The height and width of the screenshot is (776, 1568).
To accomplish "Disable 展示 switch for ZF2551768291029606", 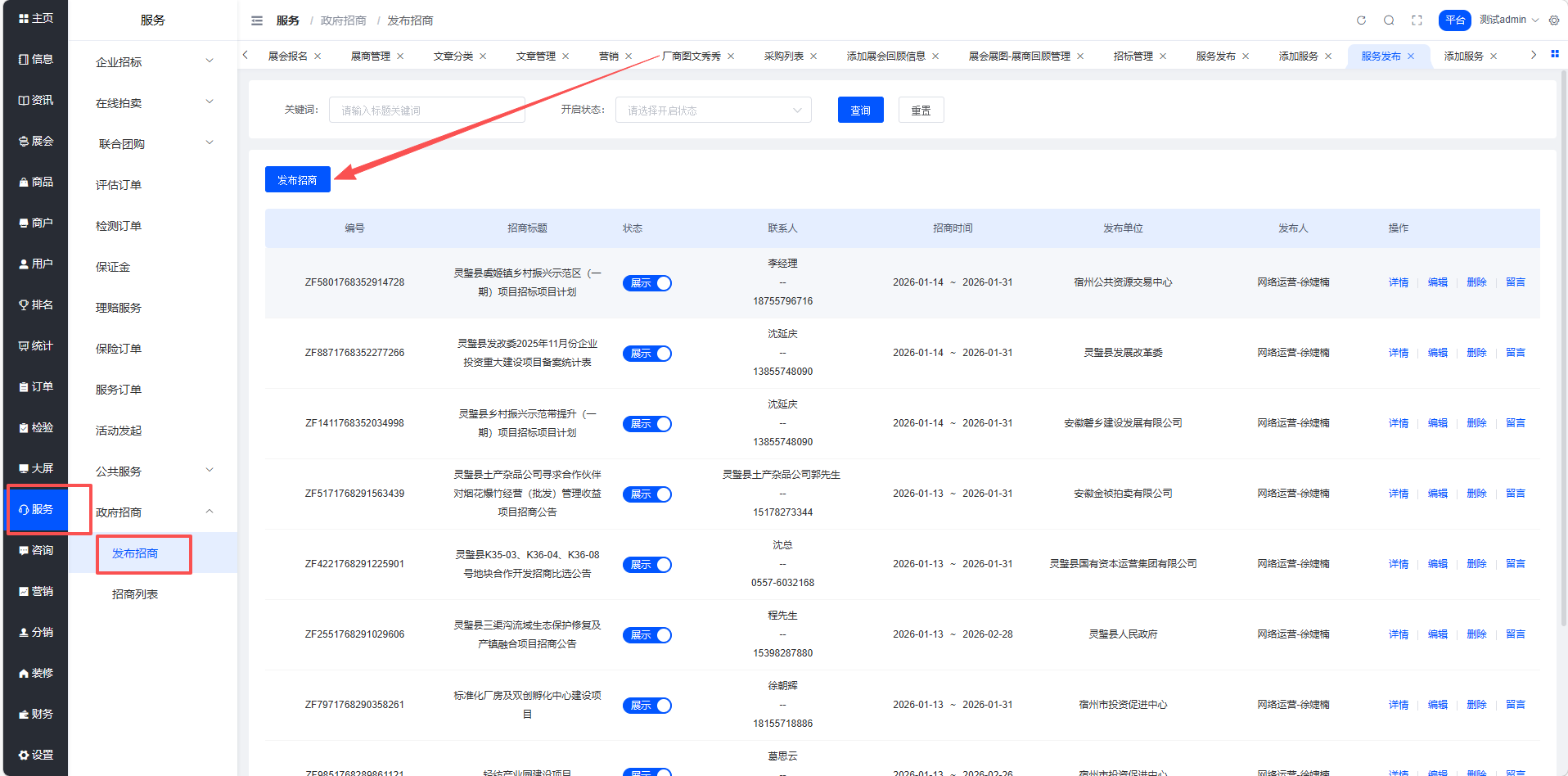I will [x=647, y=635].
